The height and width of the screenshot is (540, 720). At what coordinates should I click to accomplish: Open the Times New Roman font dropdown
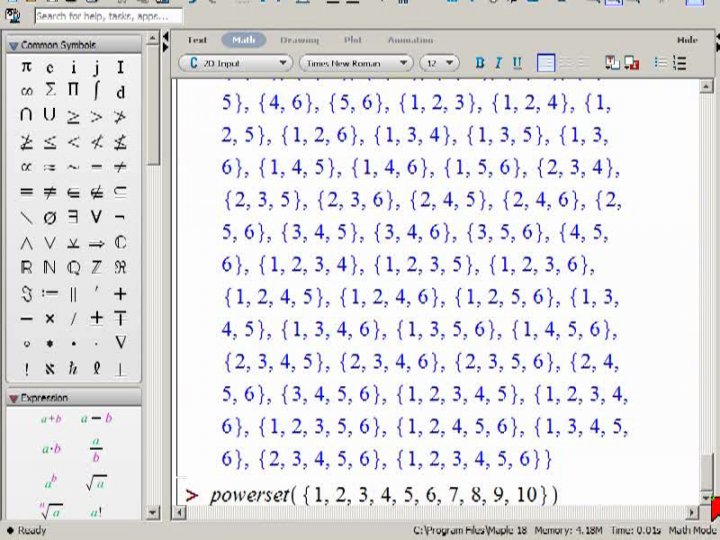click(356, 63)
